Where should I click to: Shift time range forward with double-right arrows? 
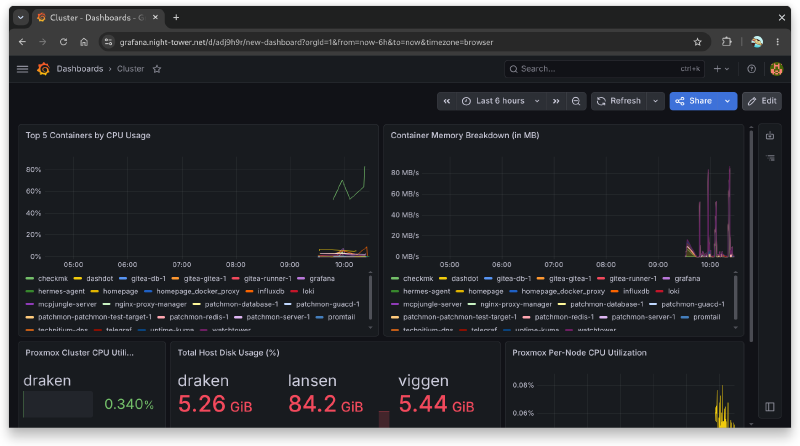(x=556, y=101)
